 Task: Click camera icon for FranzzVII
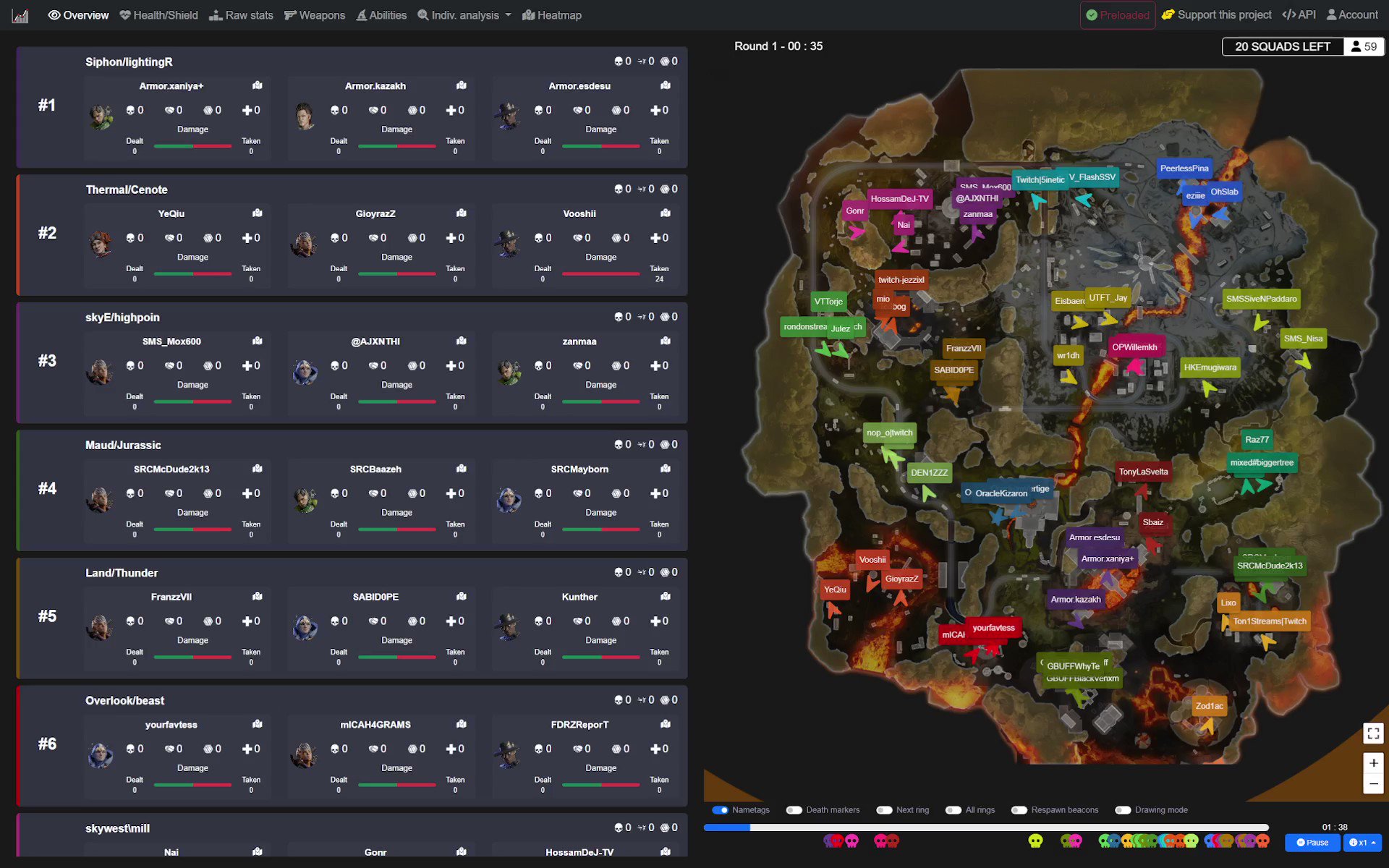tap(258, 597)
